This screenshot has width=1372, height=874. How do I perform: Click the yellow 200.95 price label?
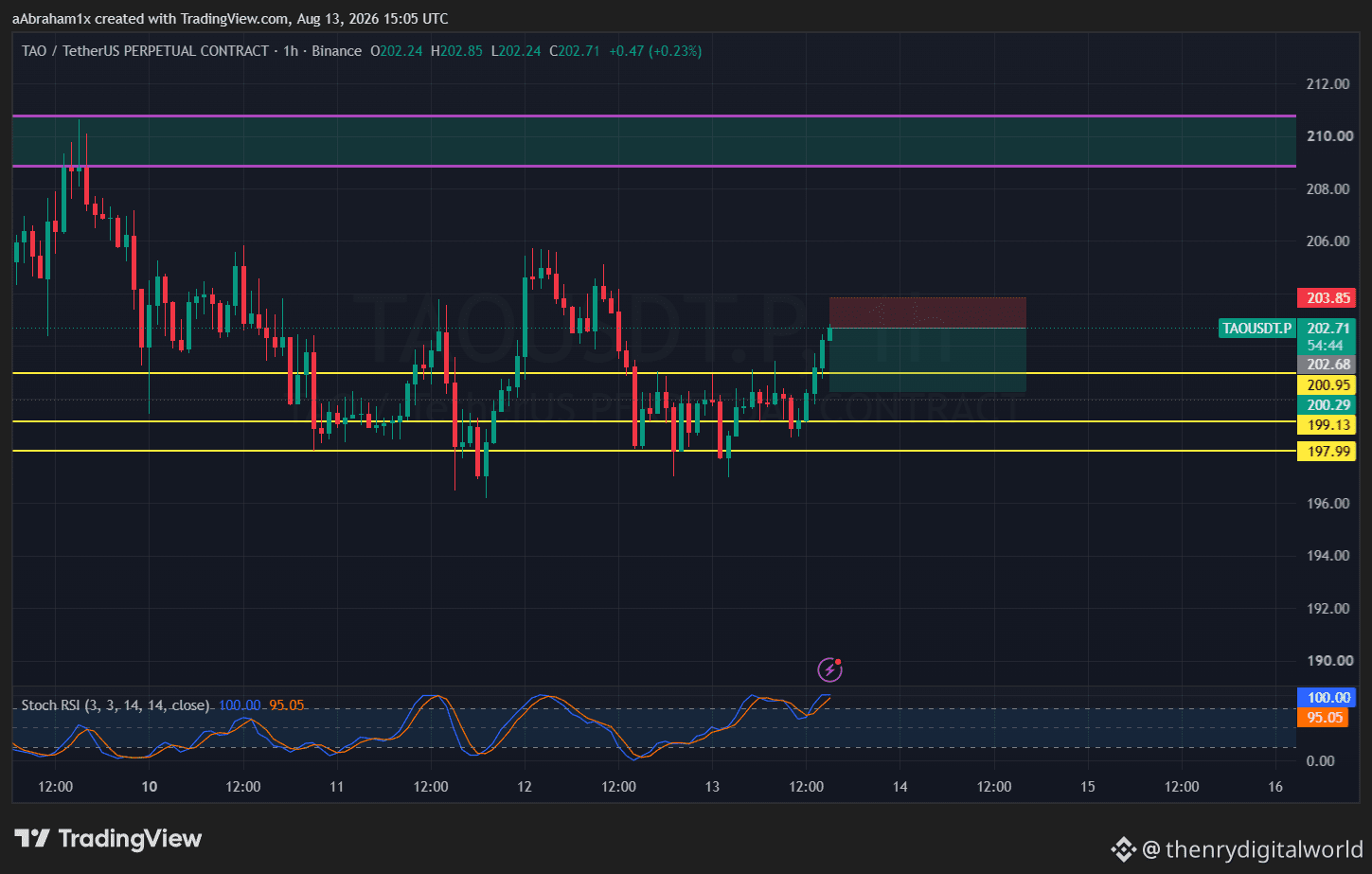pos(1327,385)
